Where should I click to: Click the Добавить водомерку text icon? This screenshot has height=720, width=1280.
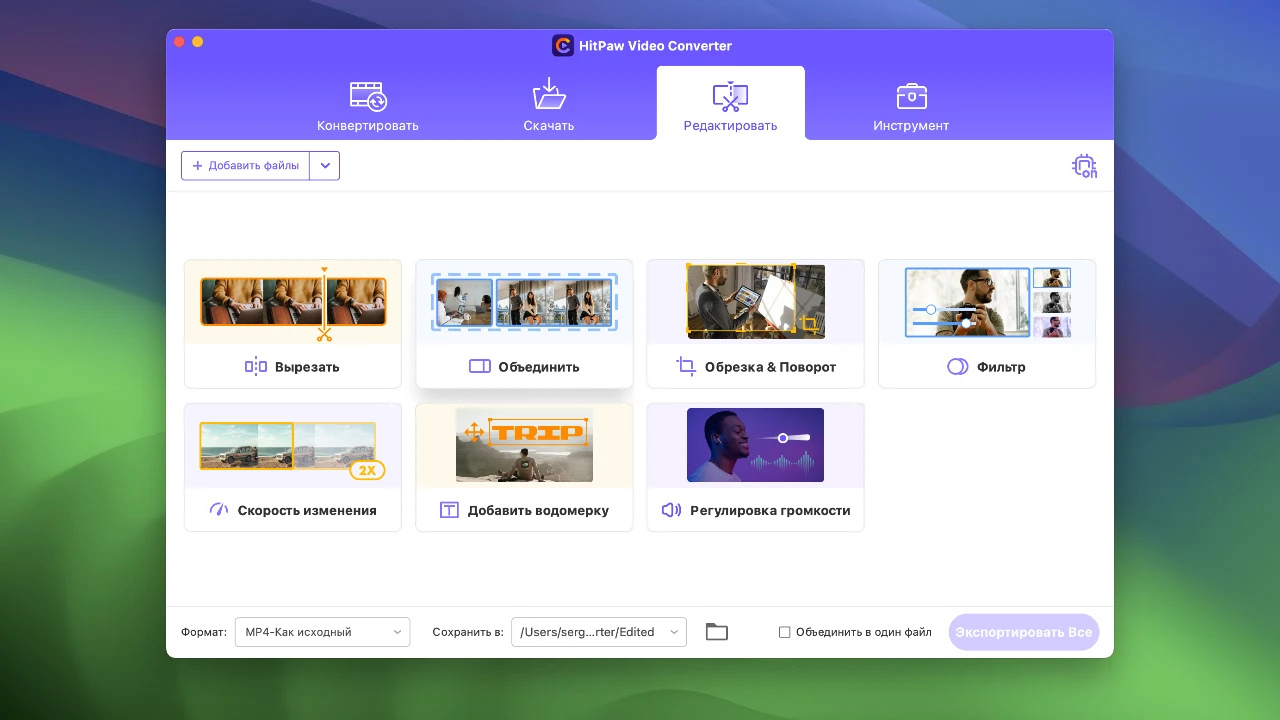tap(450, 510)
